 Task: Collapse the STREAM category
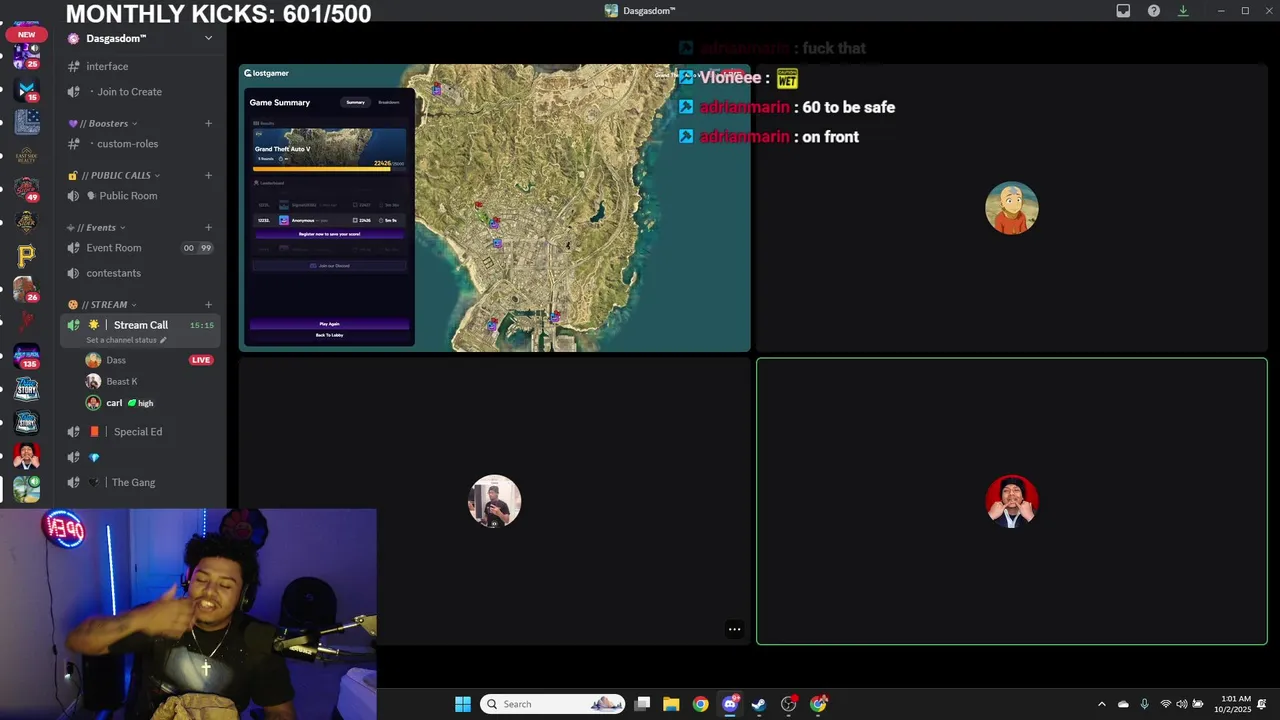click(102, 304)
